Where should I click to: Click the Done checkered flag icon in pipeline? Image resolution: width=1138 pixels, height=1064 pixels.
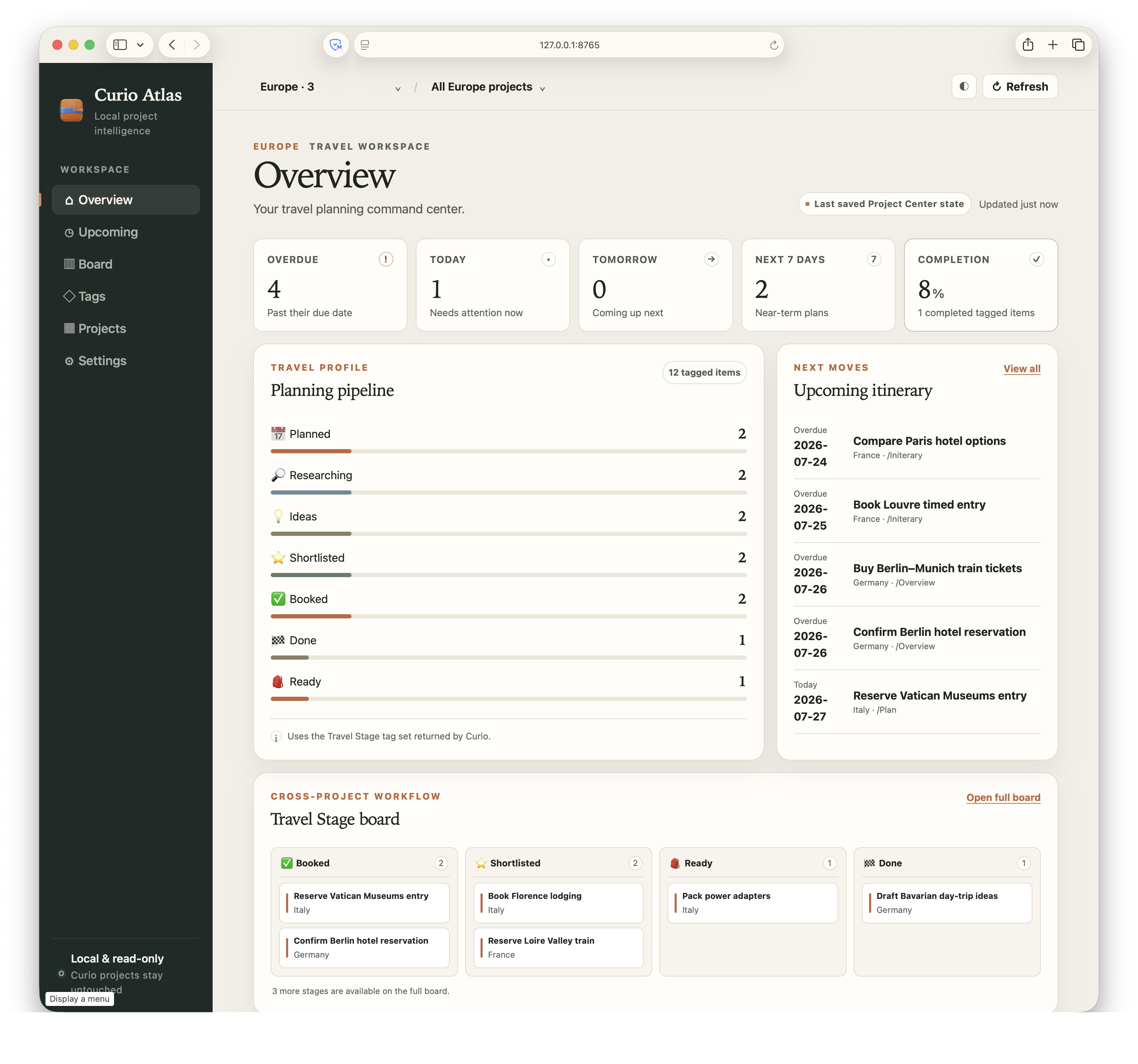[278, 640]
